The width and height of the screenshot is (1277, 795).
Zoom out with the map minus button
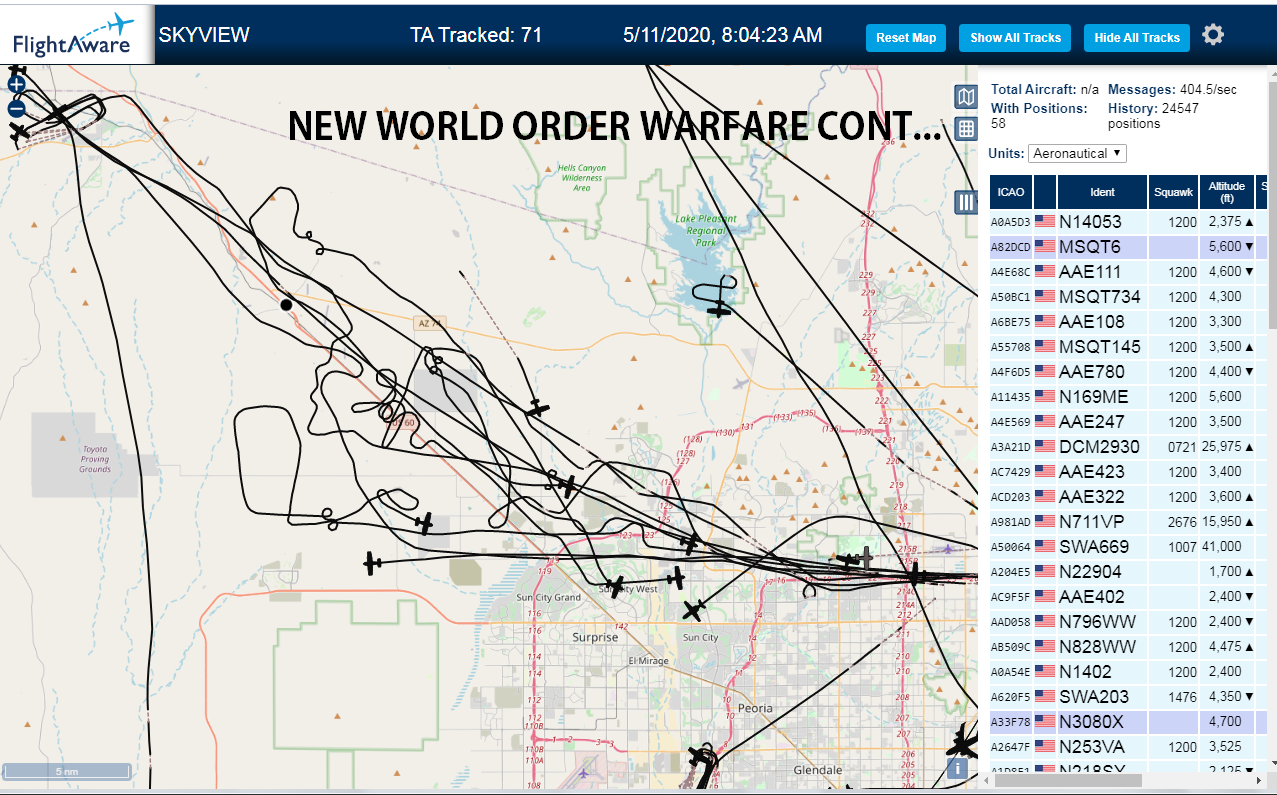click(16, 109)
